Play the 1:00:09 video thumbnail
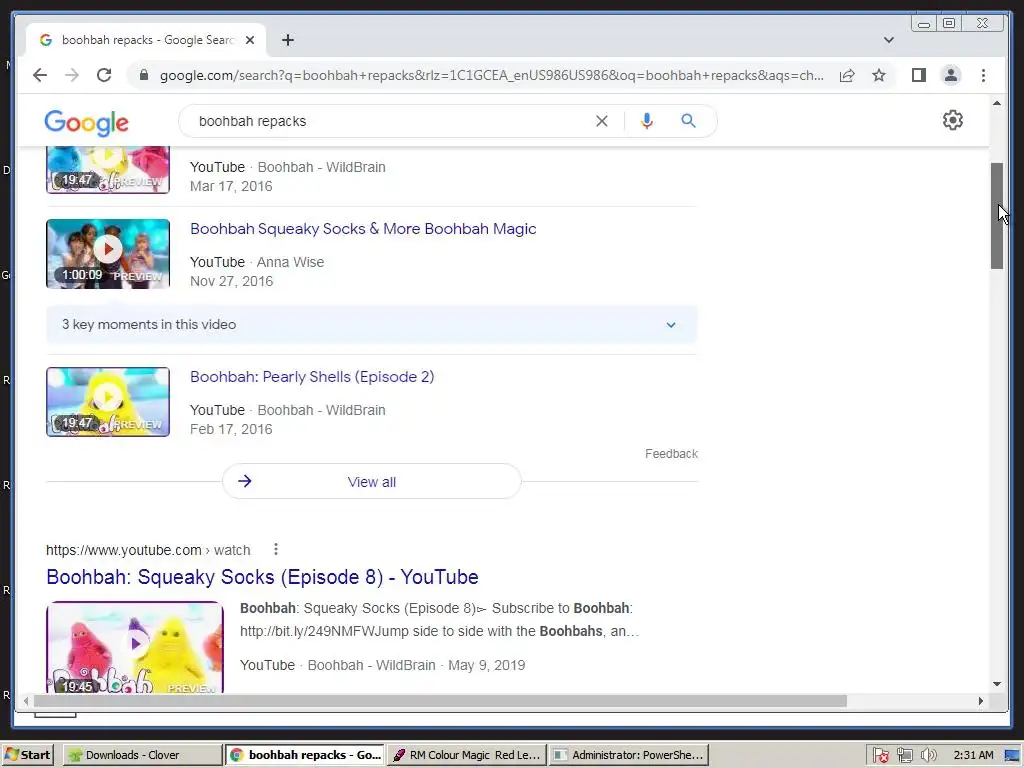The image size is (1024, 768). [108, 253]
